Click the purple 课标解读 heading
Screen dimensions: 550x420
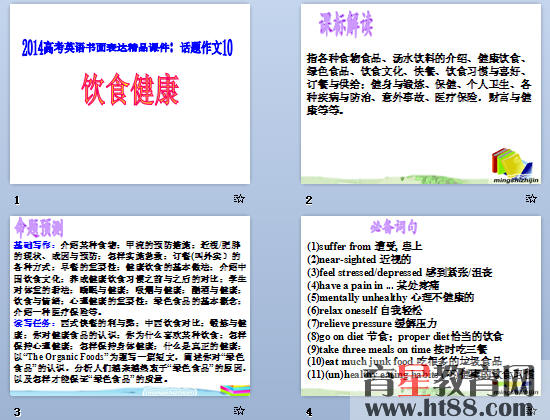click(346, 24)
